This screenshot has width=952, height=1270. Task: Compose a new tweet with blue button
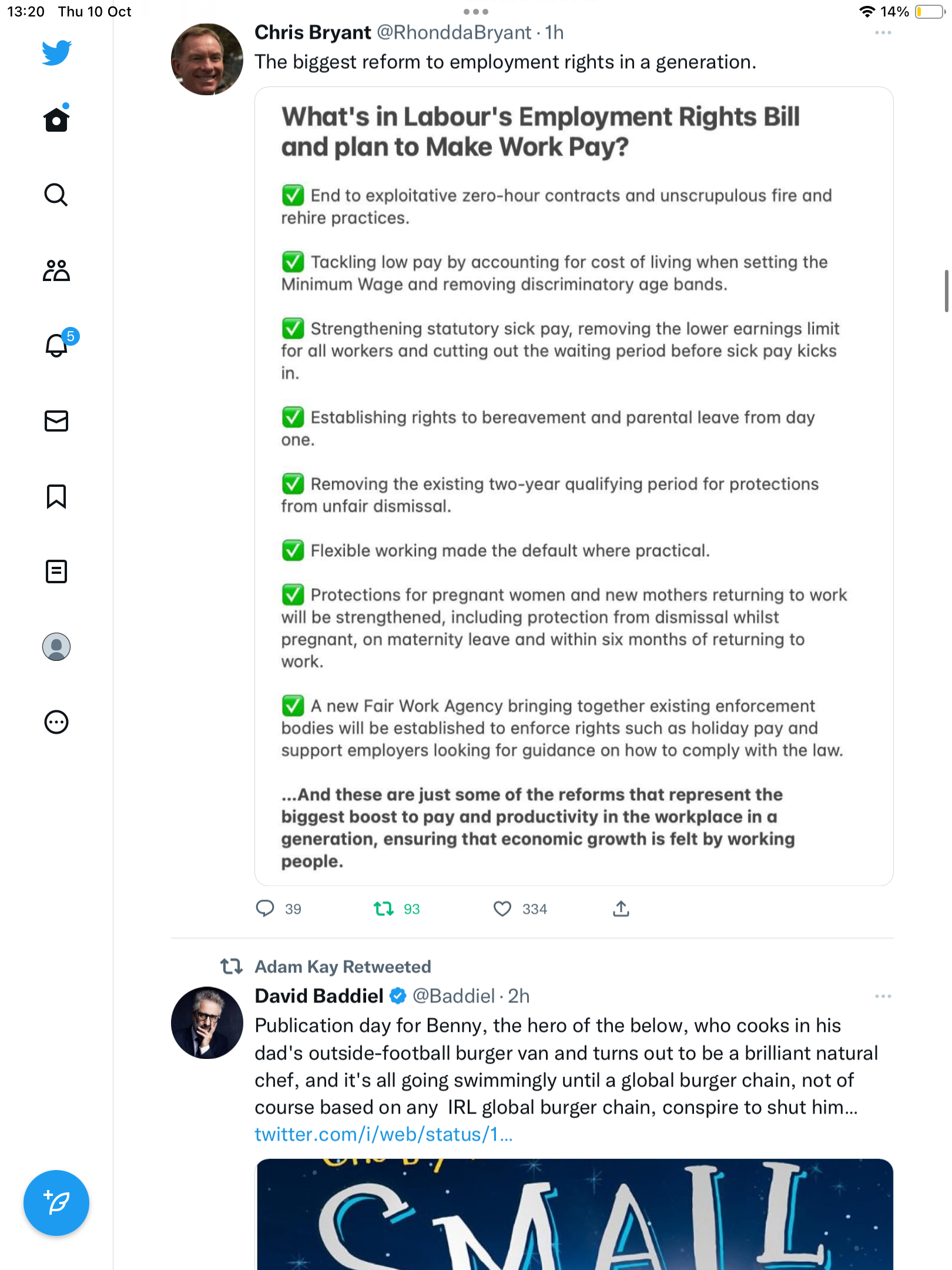click(x=56, y=1203)
